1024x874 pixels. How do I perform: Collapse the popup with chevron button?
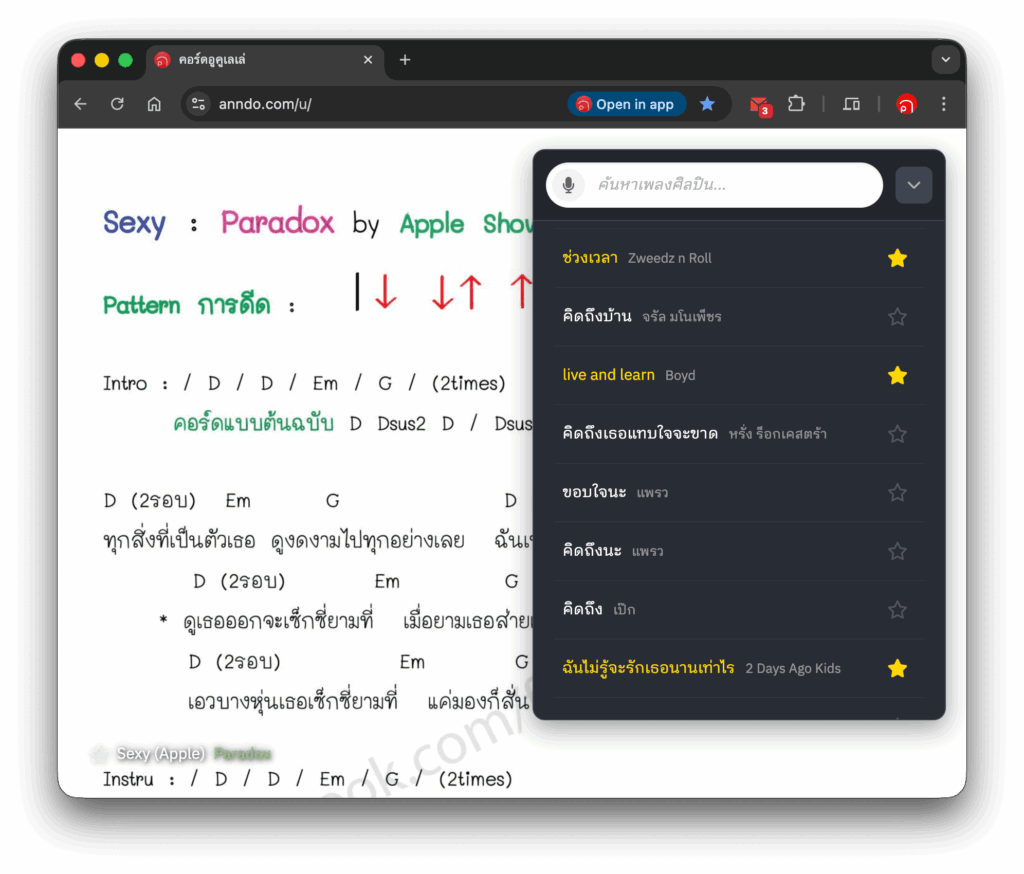click(x=913, y=185)
